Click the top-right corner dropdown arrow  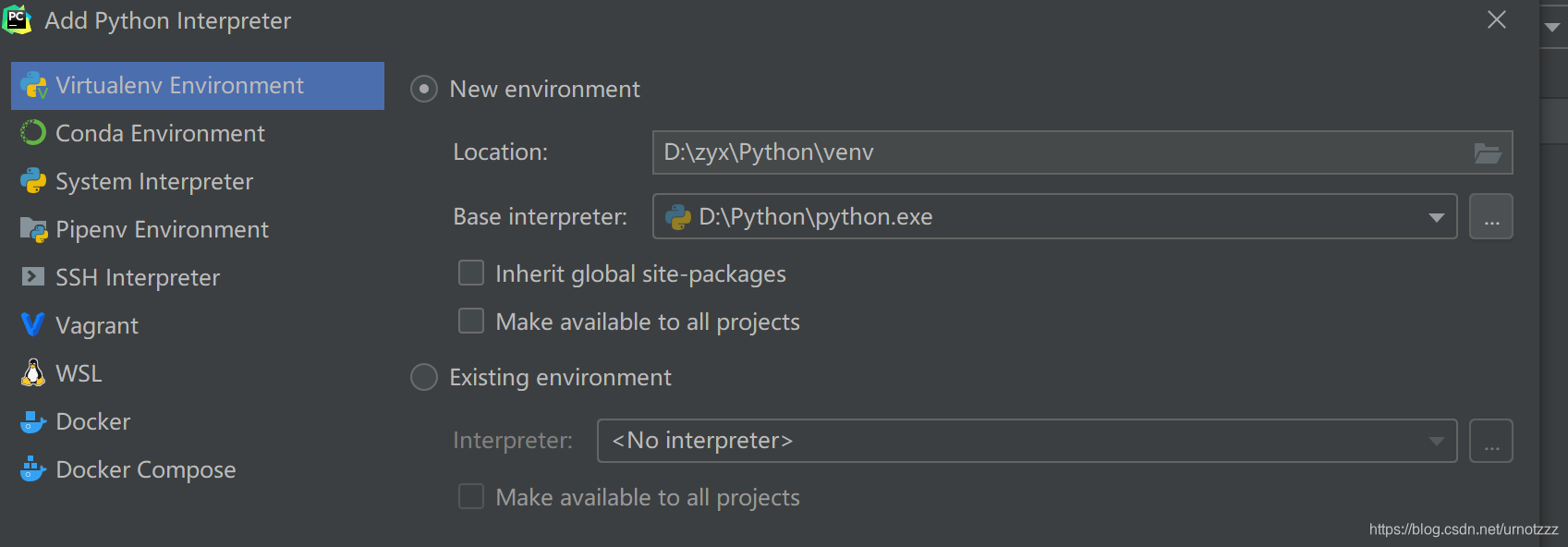point(1552,28)
